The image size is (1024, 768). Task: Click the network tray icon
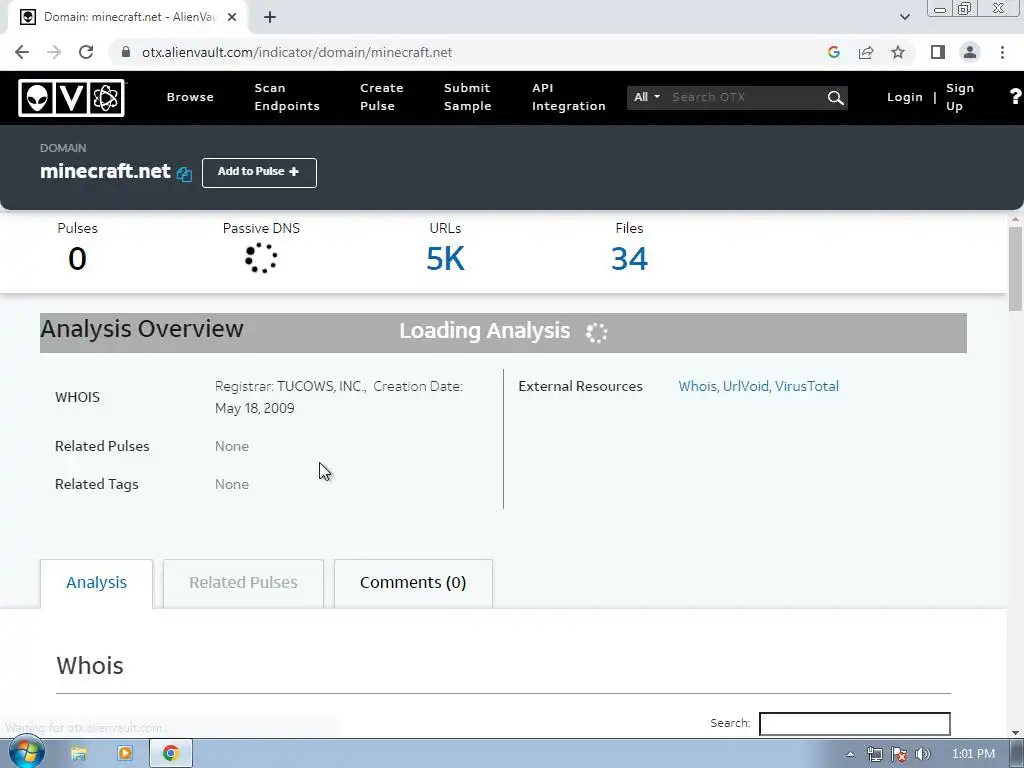pos(874,754)
